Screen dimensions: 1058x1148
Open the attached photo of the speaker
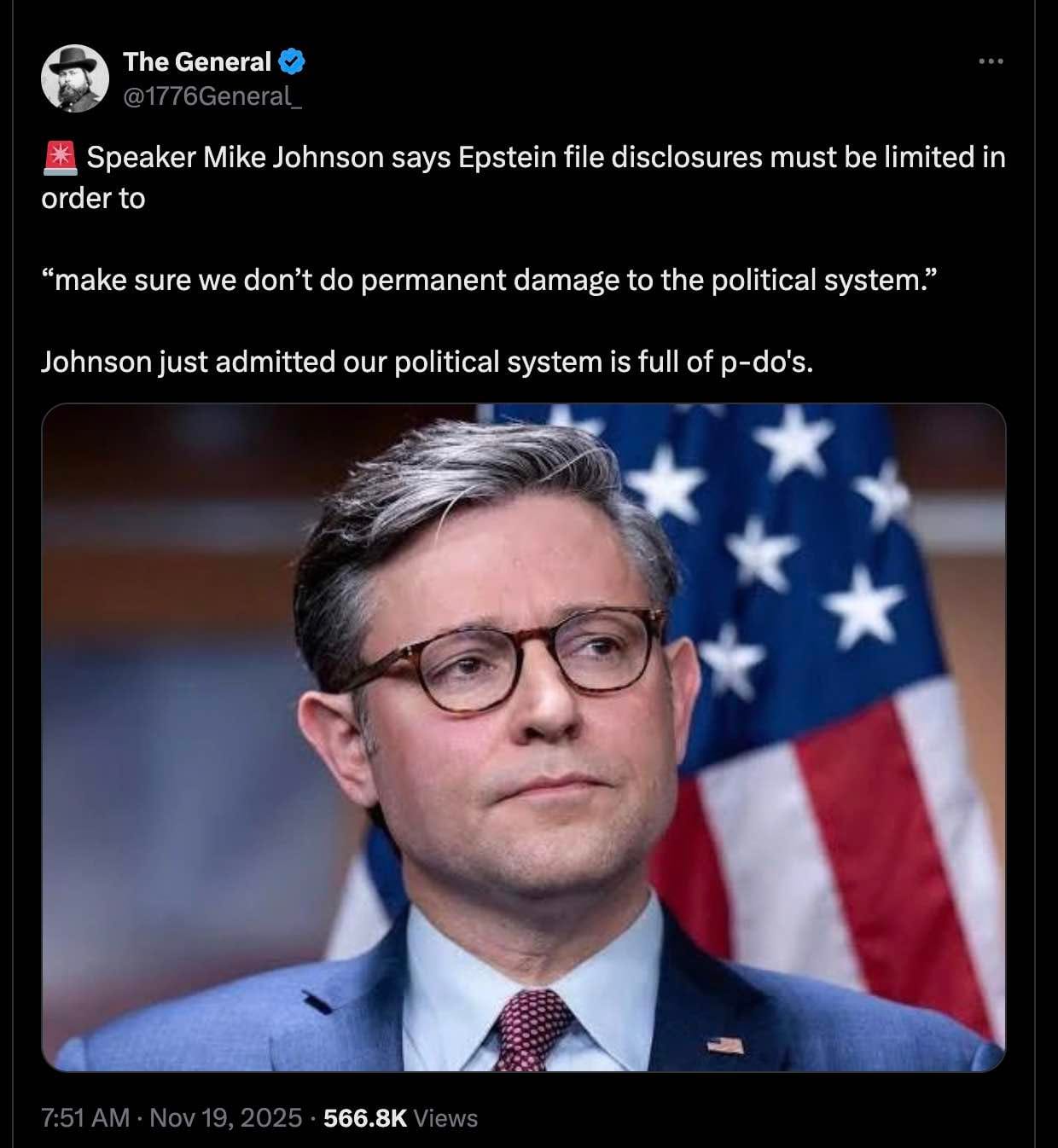coord(524,738)
